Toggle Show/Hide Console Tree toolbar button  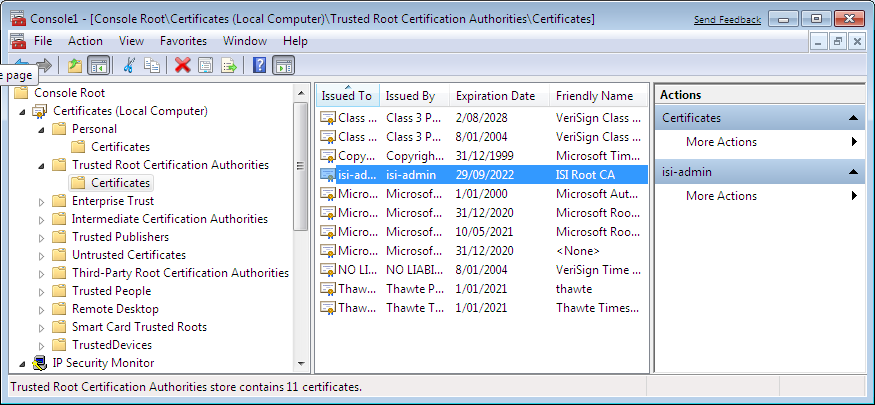tap(98, 65)
